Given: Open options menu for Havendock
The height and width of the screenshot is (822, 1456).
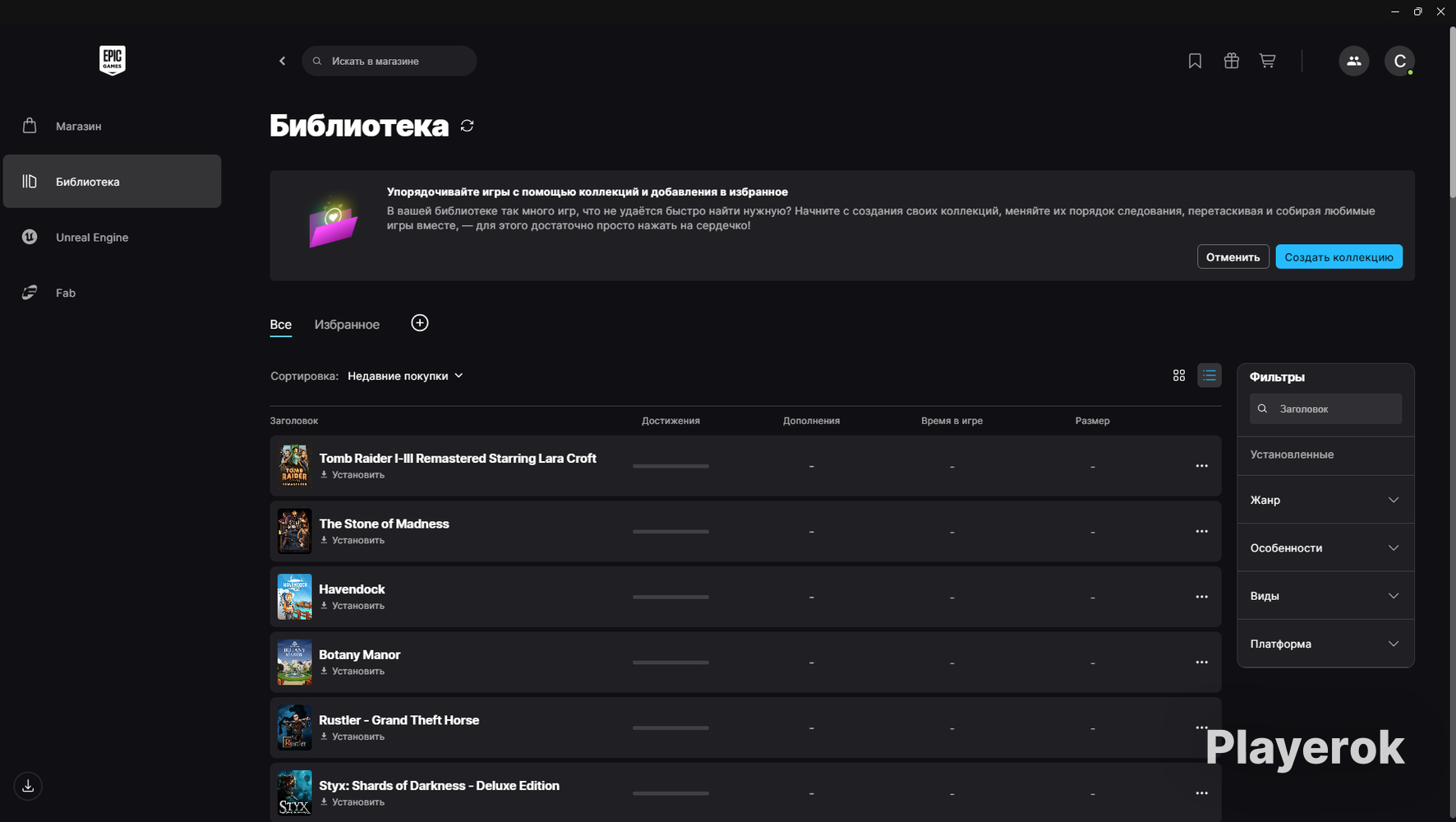Looking at the screenshot, I should (1201, 597).
